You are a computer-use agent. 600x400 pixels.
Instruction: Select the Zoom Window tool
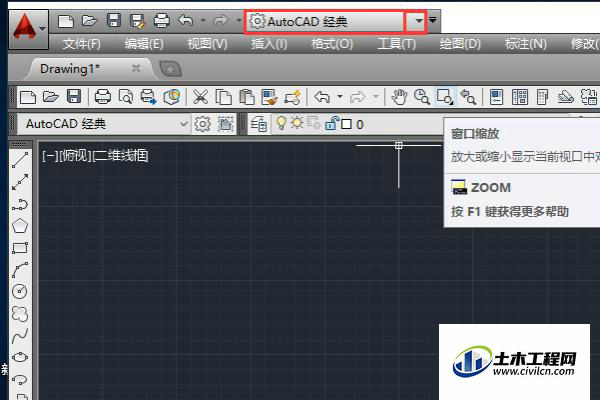(x=445, y=97)
